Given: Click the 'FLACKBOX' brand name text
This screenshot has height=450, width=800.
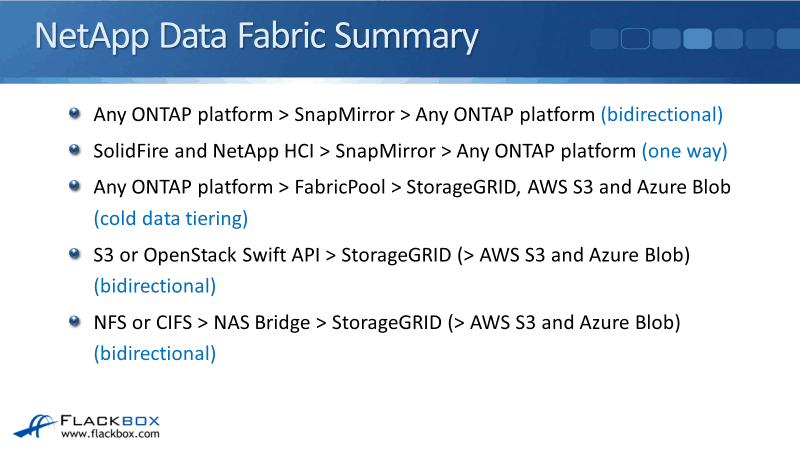Looking at the screenshot, I should [110, 420].
